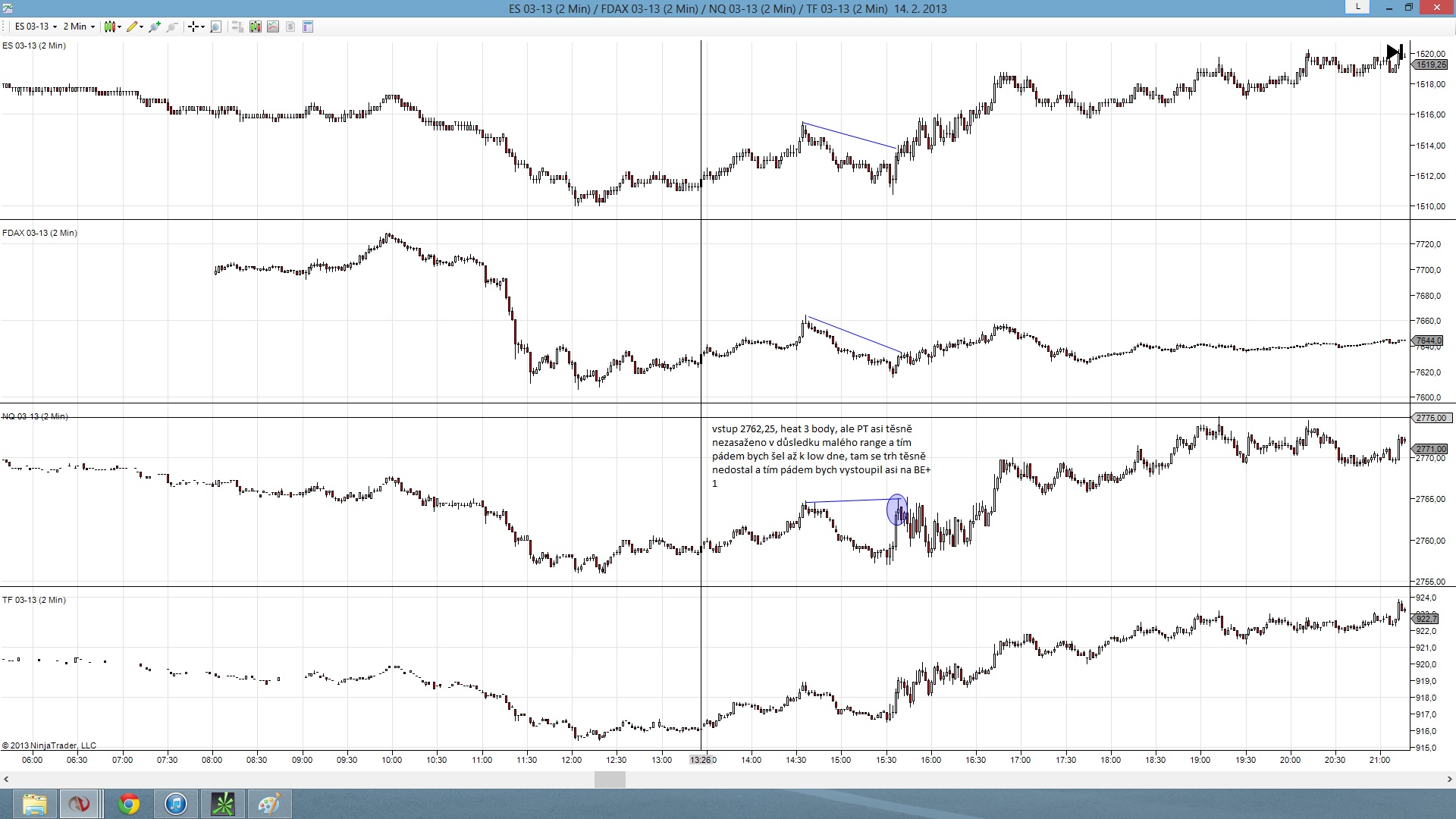Open the data series candlestick icon
The image size is (1456, 819).
[x=256, y=27]
